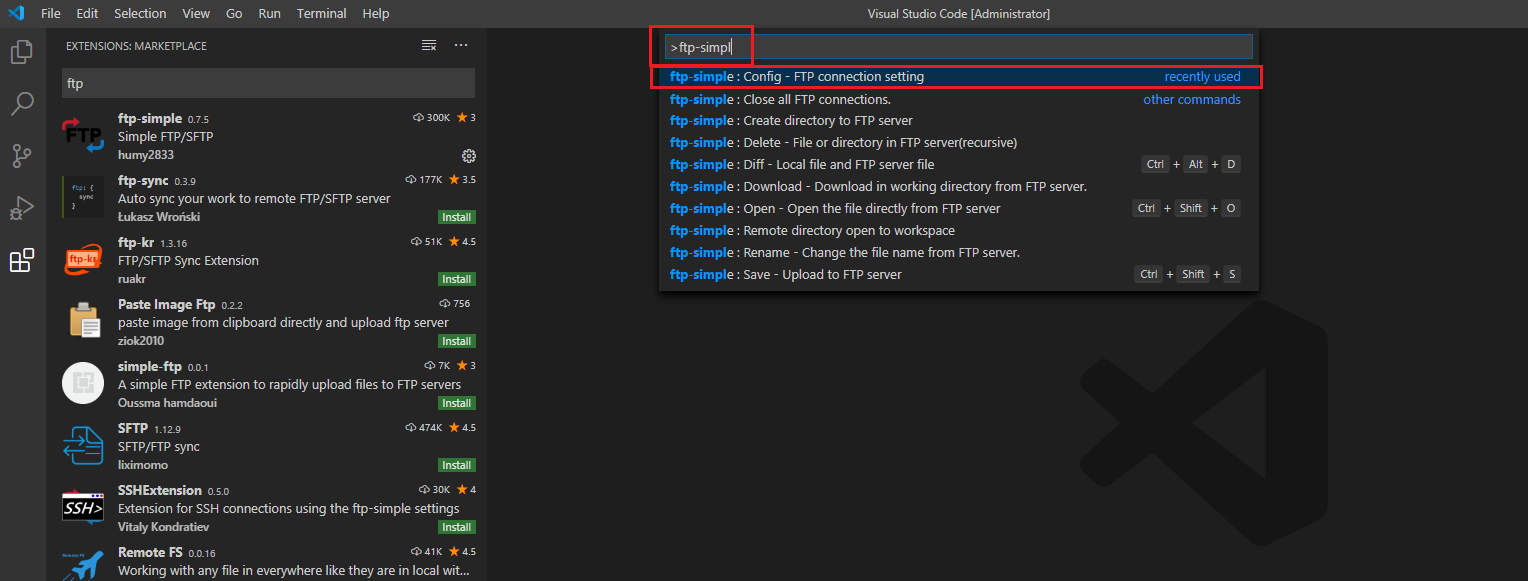Click the ftp-sync extension icon
Viewport: 1528px width, 581px height.
(x=83, y=197)
